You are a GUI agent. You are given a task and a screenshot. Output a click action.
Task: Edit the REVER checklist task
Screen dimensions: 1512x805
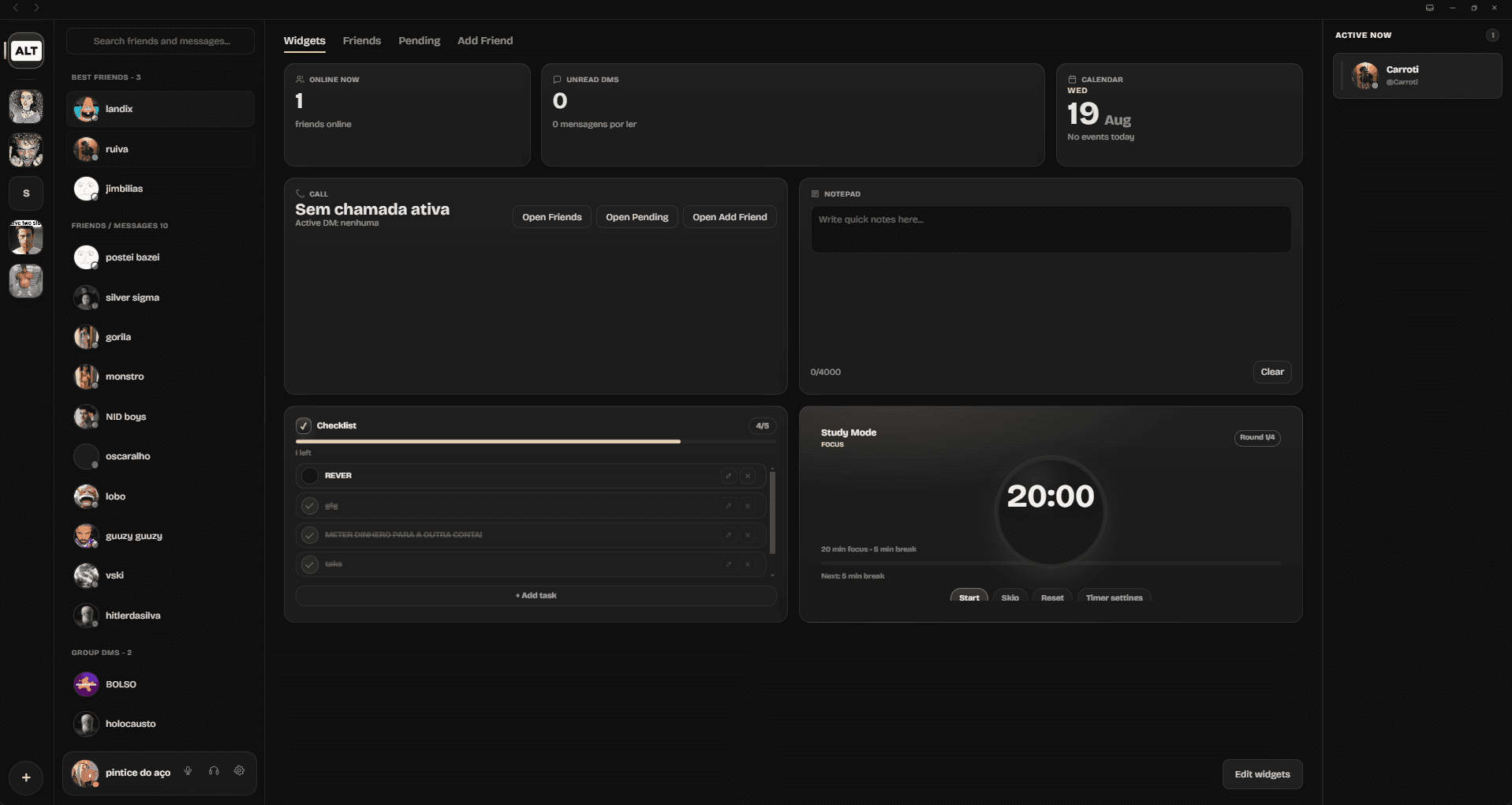[729, 476]
